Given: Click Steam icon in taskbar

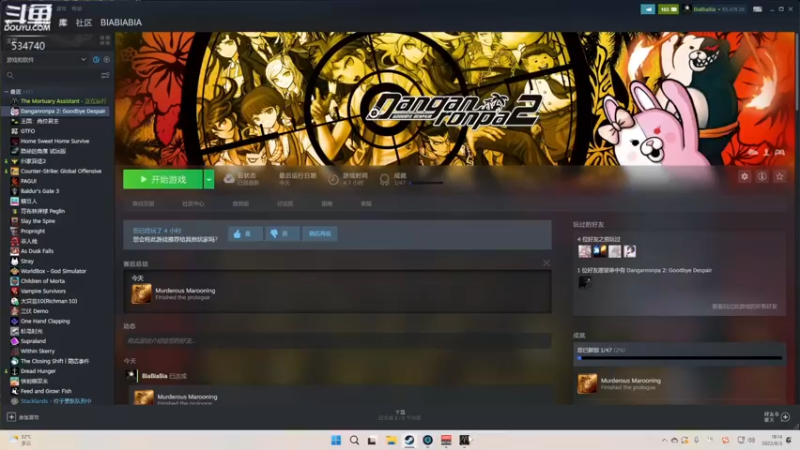Looking at the screenshot, I should coord(409,440).
